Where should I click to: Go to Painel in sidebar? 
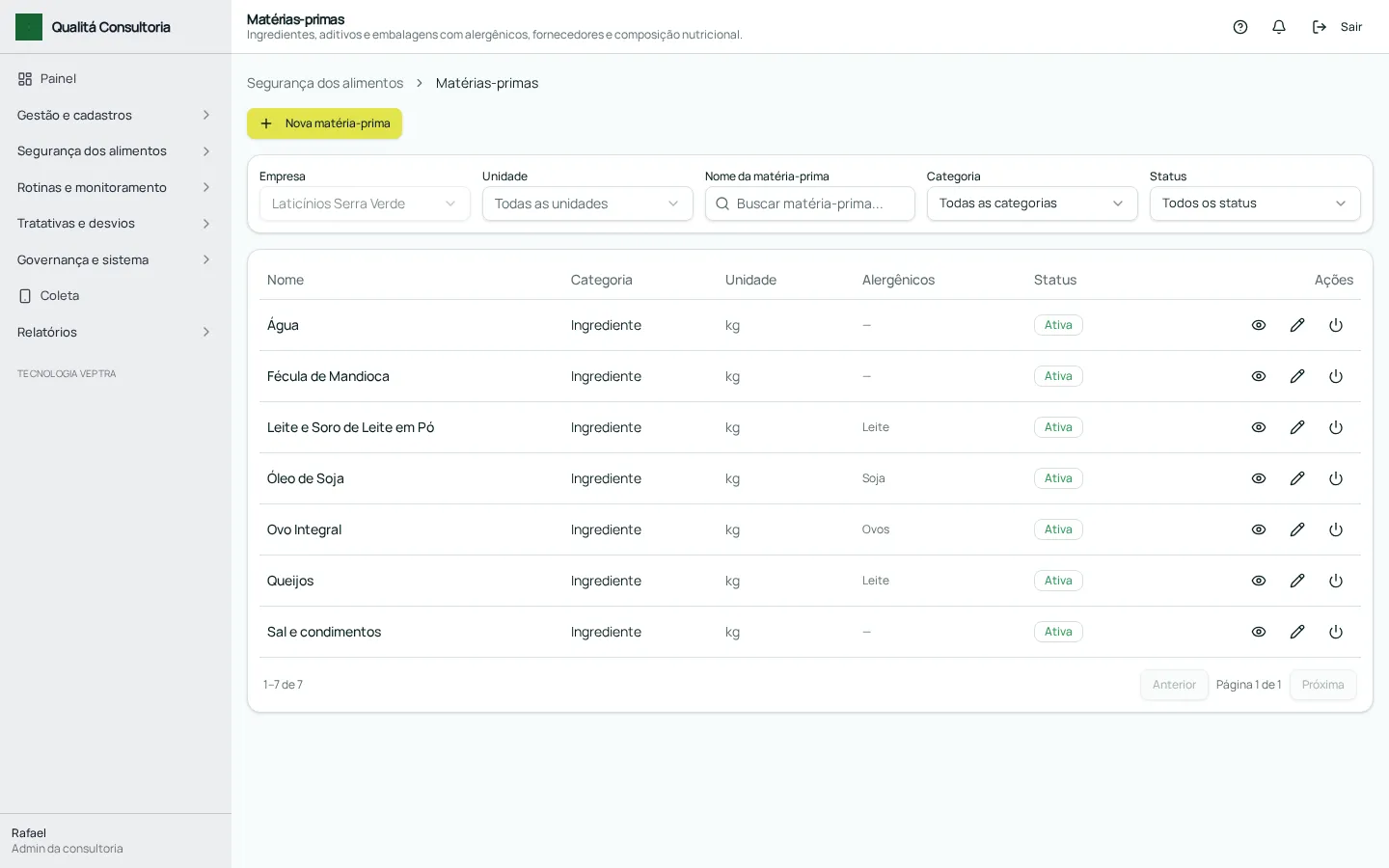click(x=115, y=79)
